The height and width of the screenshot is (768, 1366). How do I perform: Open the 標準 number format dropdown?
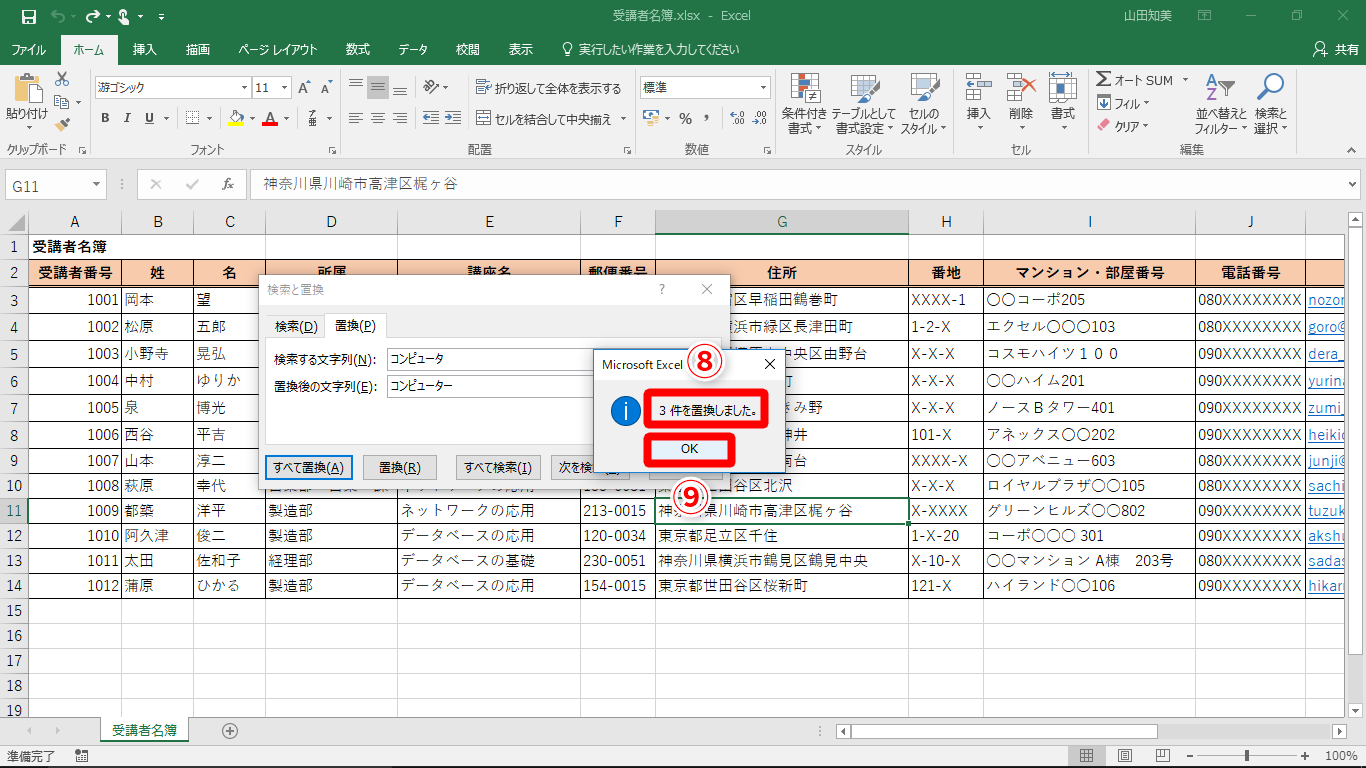pos(762,88)
